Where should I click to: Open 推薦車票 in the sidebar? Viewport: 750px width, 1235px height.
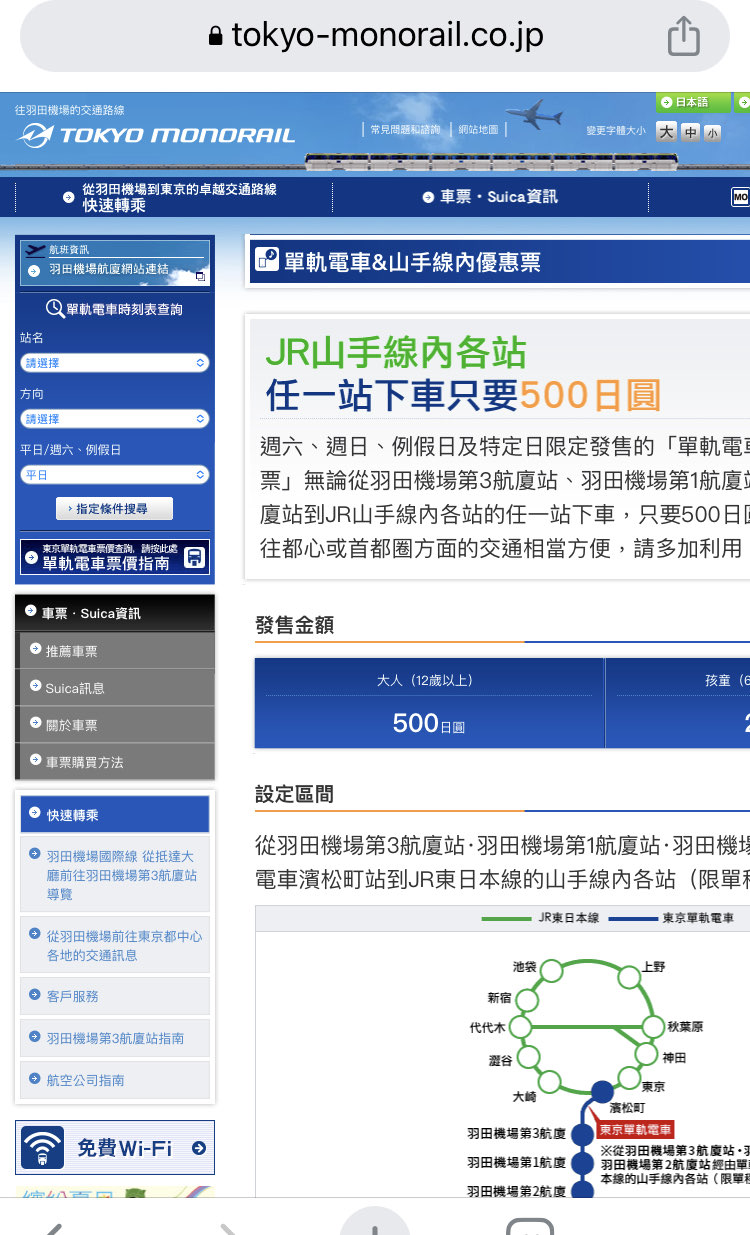116,651
